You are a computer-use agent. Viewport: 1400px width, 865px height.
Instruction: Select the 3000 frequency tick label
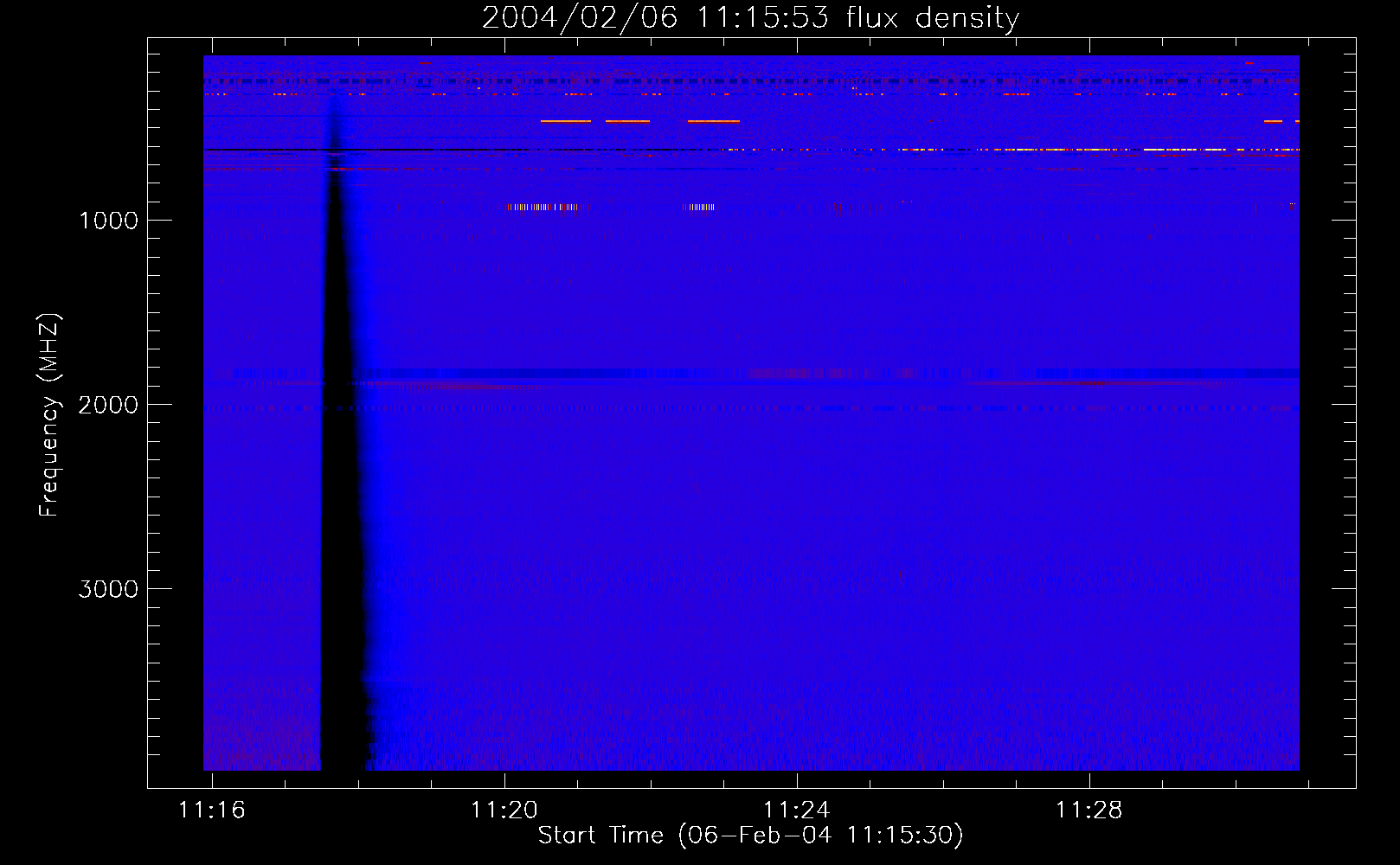108,589
